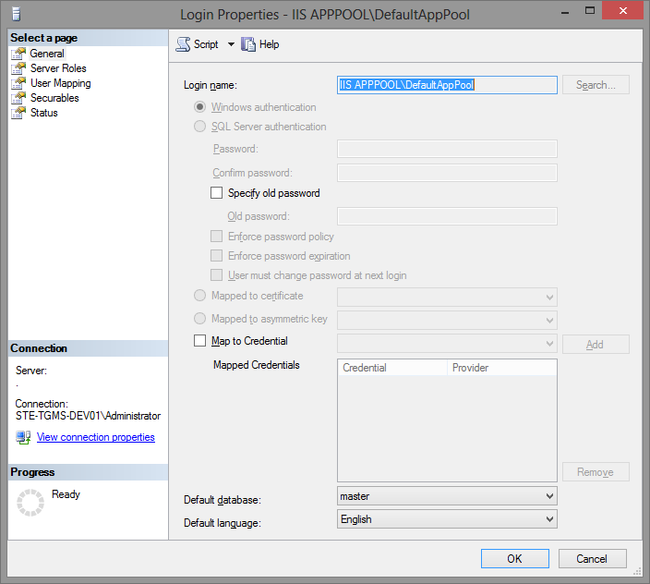Maximize the Login Properties window
Screen dimensions: 650x584
pyautogui.click(x=589, y=11)
